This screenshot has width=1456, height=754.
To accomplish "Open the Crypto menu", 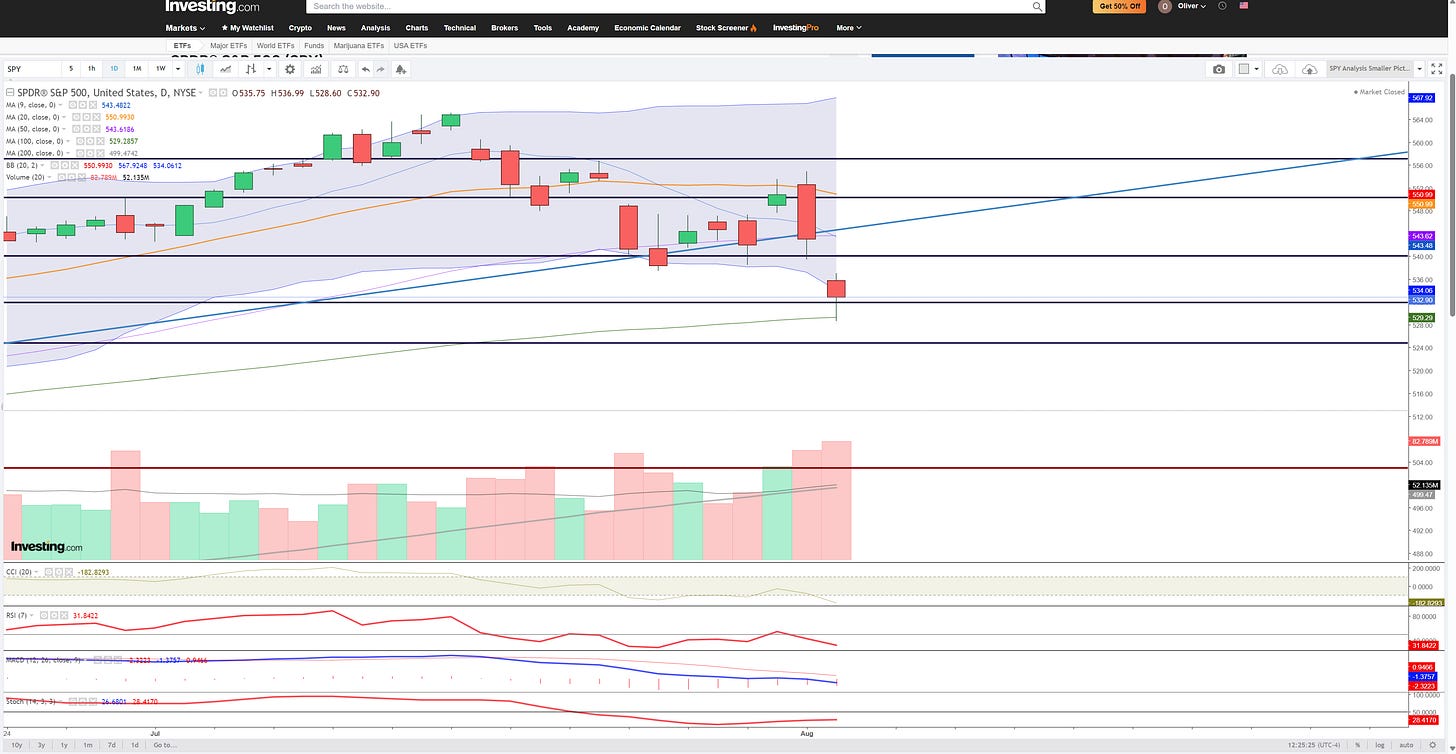I will (300, 28).
